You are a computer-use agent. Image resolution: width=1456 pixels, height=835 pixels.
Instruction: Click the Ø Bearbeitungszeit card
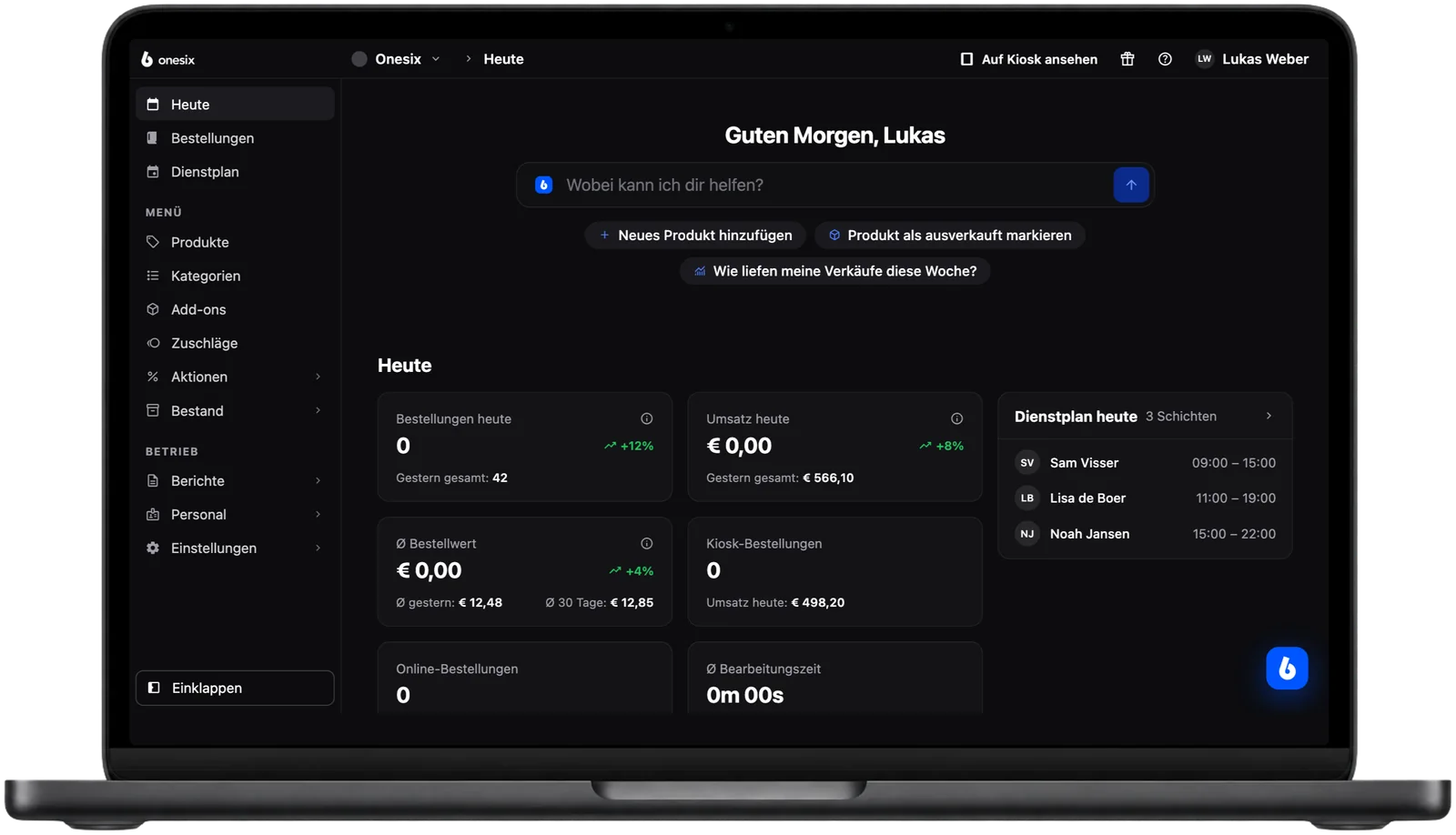click(x=834, y=678)
